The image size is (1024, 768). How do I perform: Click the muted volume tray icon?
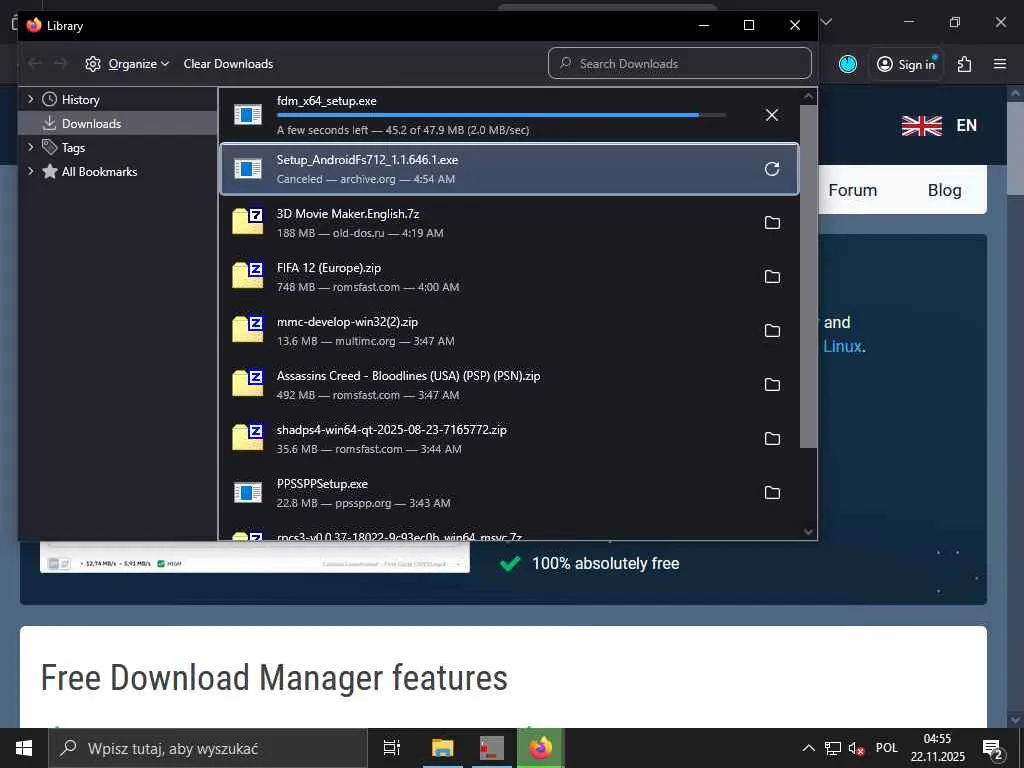click(x=856, y=748)
